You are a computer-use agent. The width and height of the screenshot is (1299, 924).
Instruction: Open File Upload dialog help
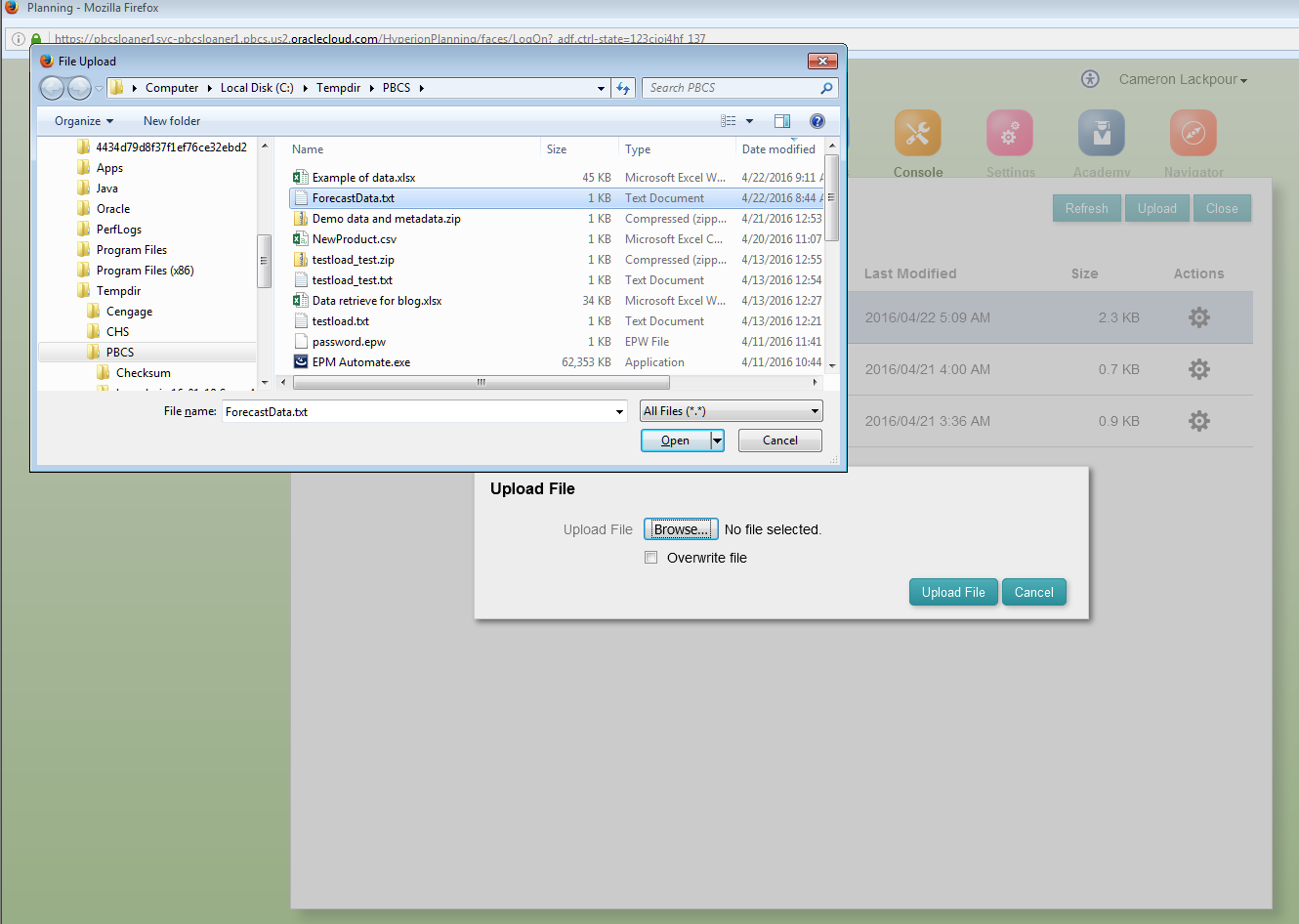(817, 121)
